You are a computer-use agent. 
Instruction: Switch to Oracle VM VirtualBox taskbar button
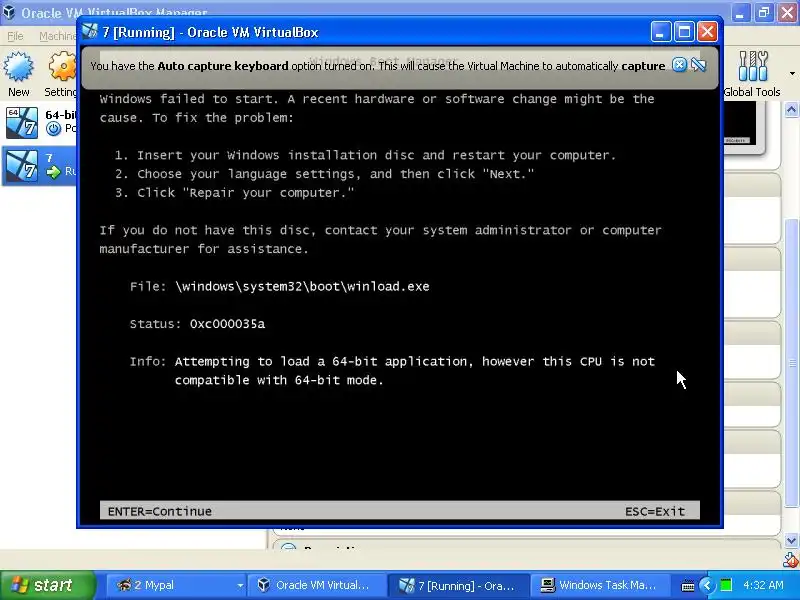tap(315, 585)
